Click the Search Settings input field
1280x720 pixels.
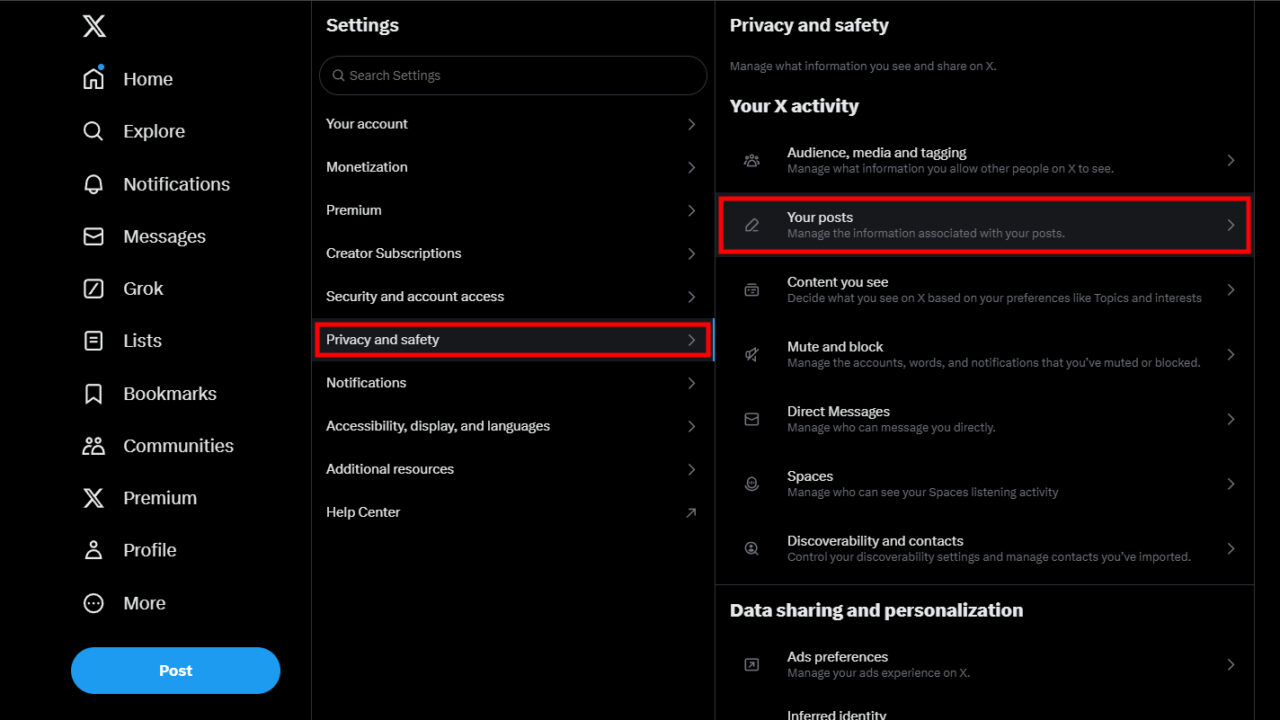(x=512, y=75)
